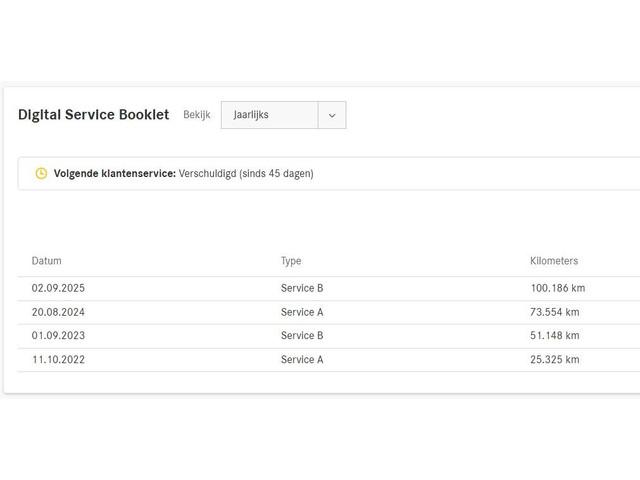Click the yellow clock icon
This screenshot has height=480, width=640.
tap(41, 173)
